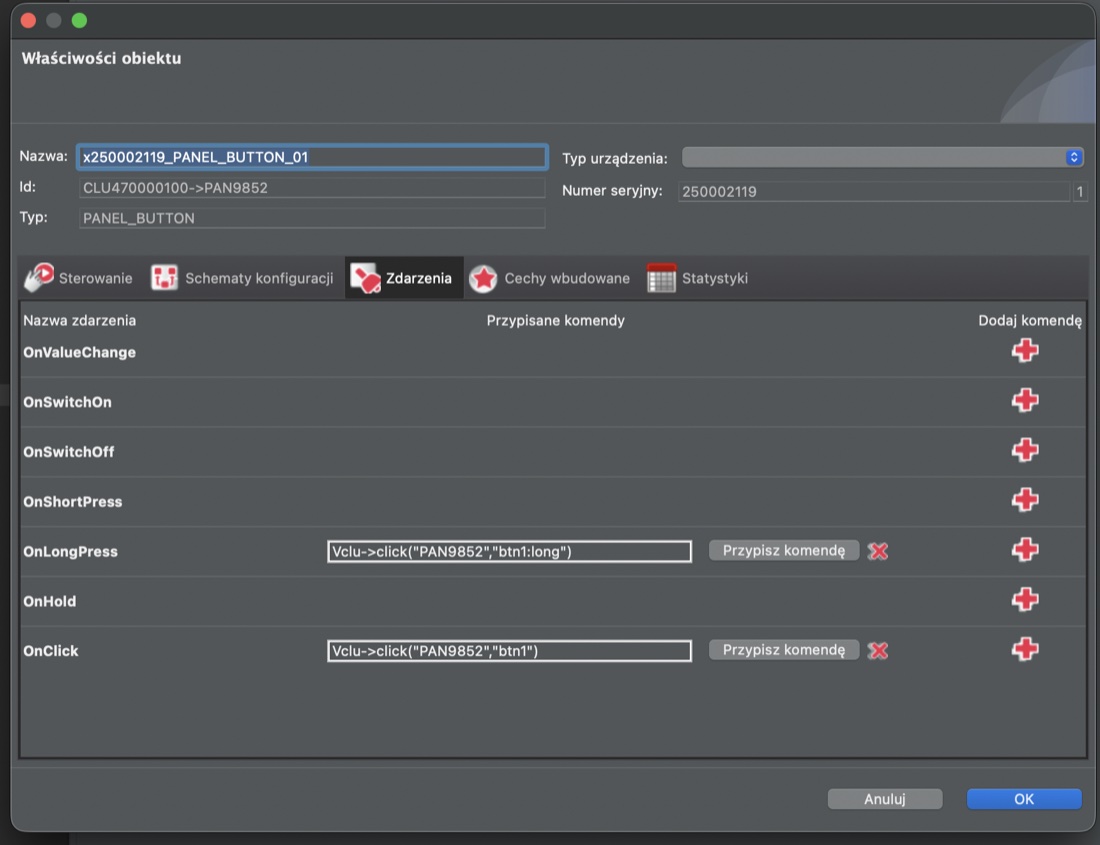Click Przypisz komendę for OnClick
The width and height of the screenshot is (1100, 845).
(784, 650)
